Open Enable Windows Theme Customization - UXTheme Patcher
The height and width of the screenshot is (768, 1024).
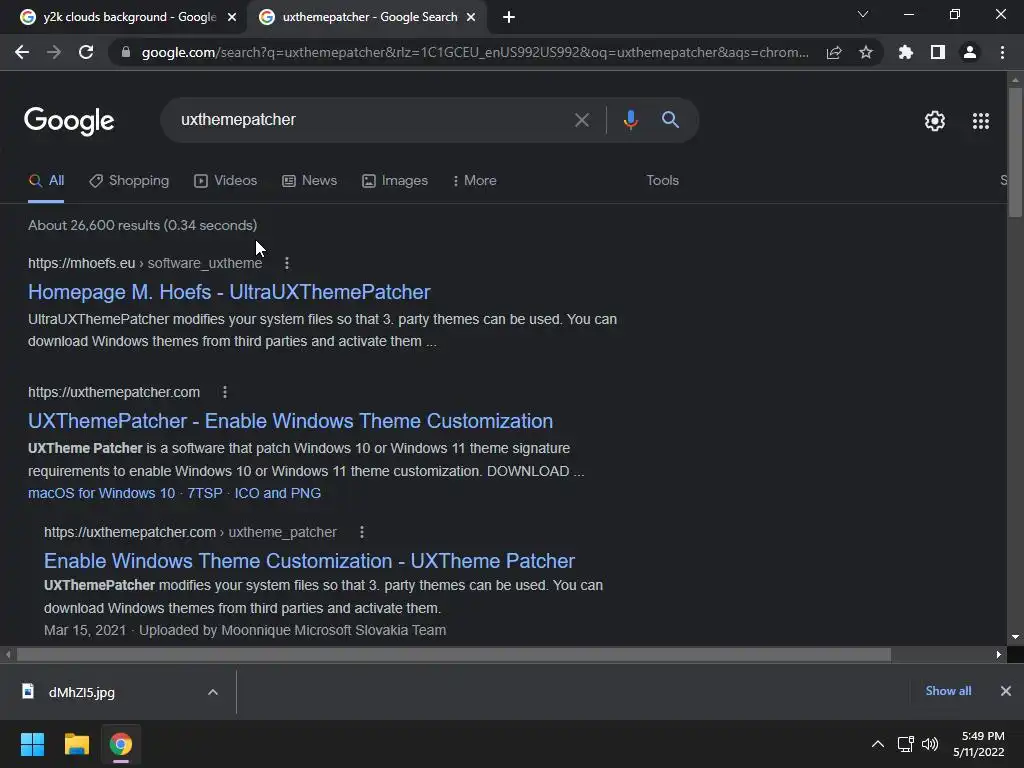pos(310,561)
